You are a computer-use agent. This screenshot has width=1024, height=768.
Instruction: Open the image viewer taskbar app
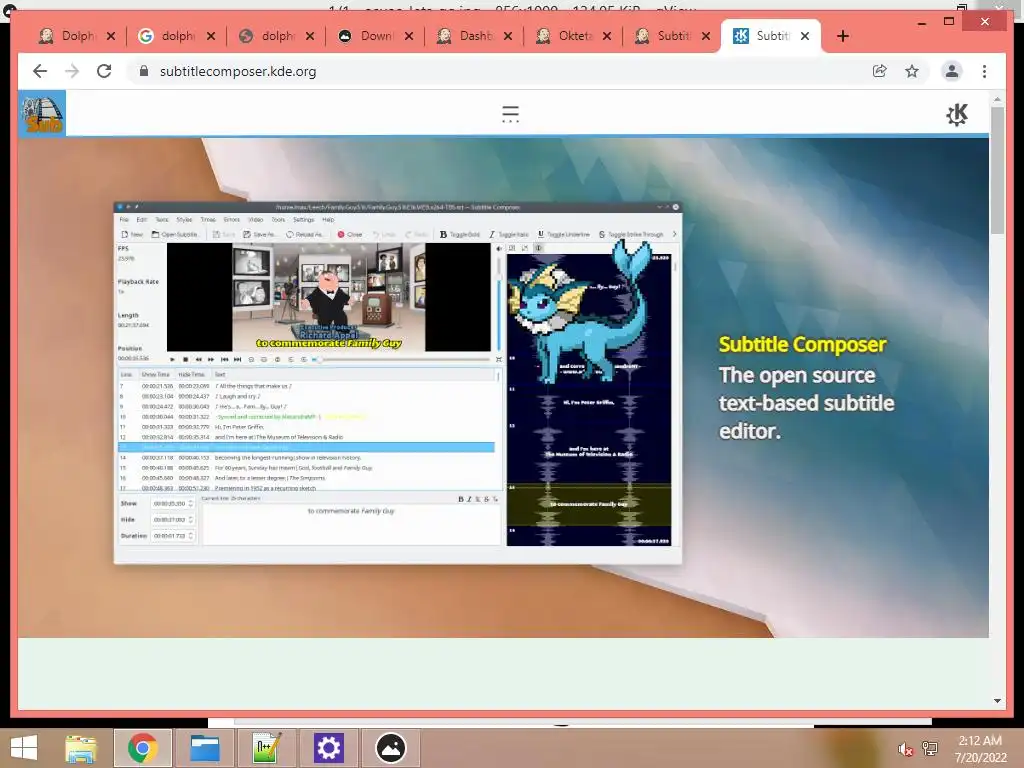391,748
